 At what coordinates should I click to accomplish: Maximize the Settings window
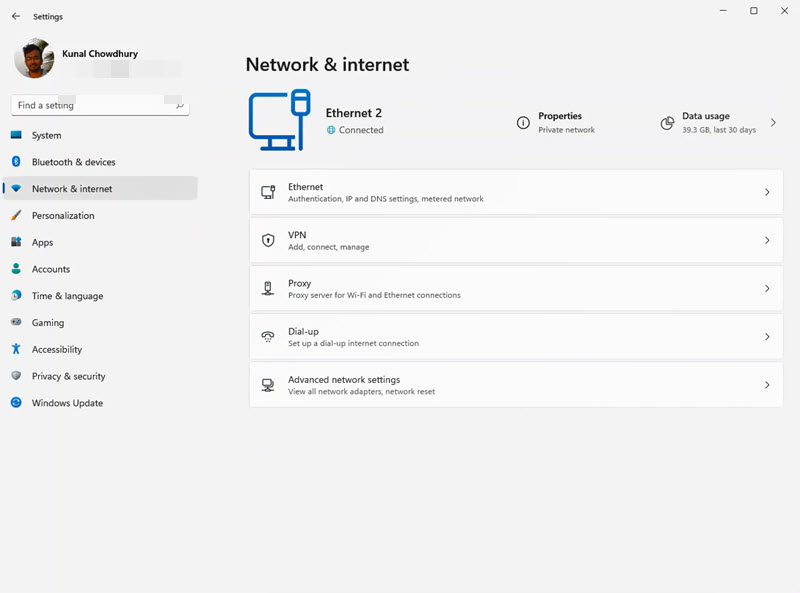click(x=754, y=11)
